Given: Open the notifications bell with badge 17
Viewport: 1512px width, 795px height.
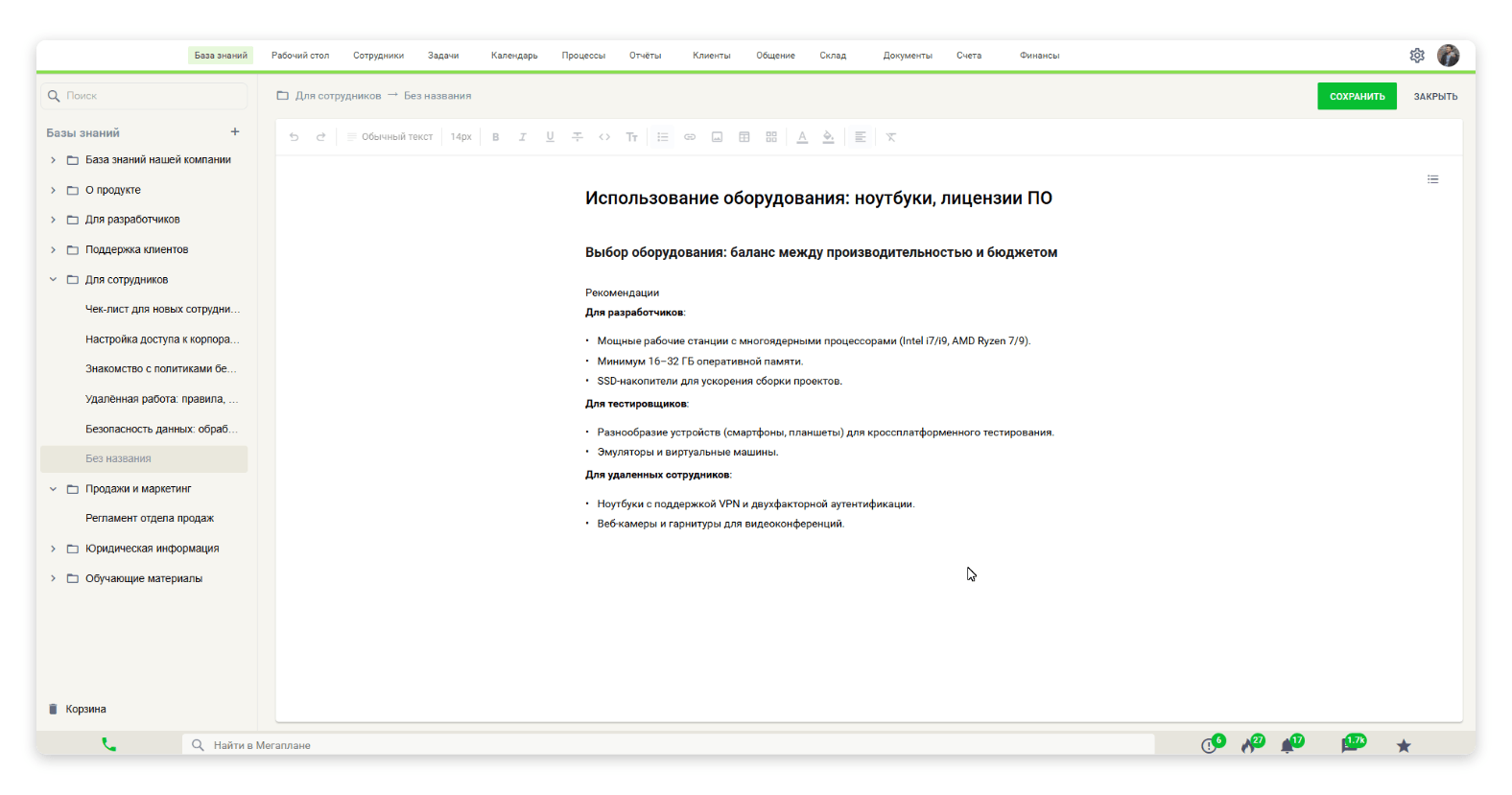Looking at the screenshot, I should 1289,745.
